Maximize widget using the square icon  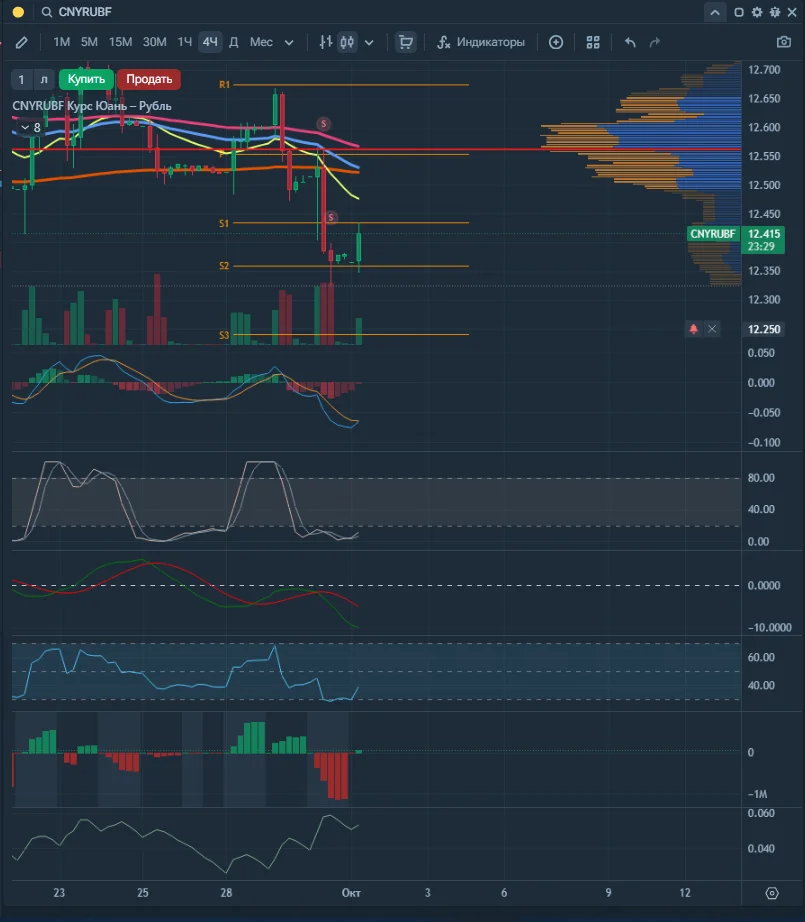pos(739,12)
